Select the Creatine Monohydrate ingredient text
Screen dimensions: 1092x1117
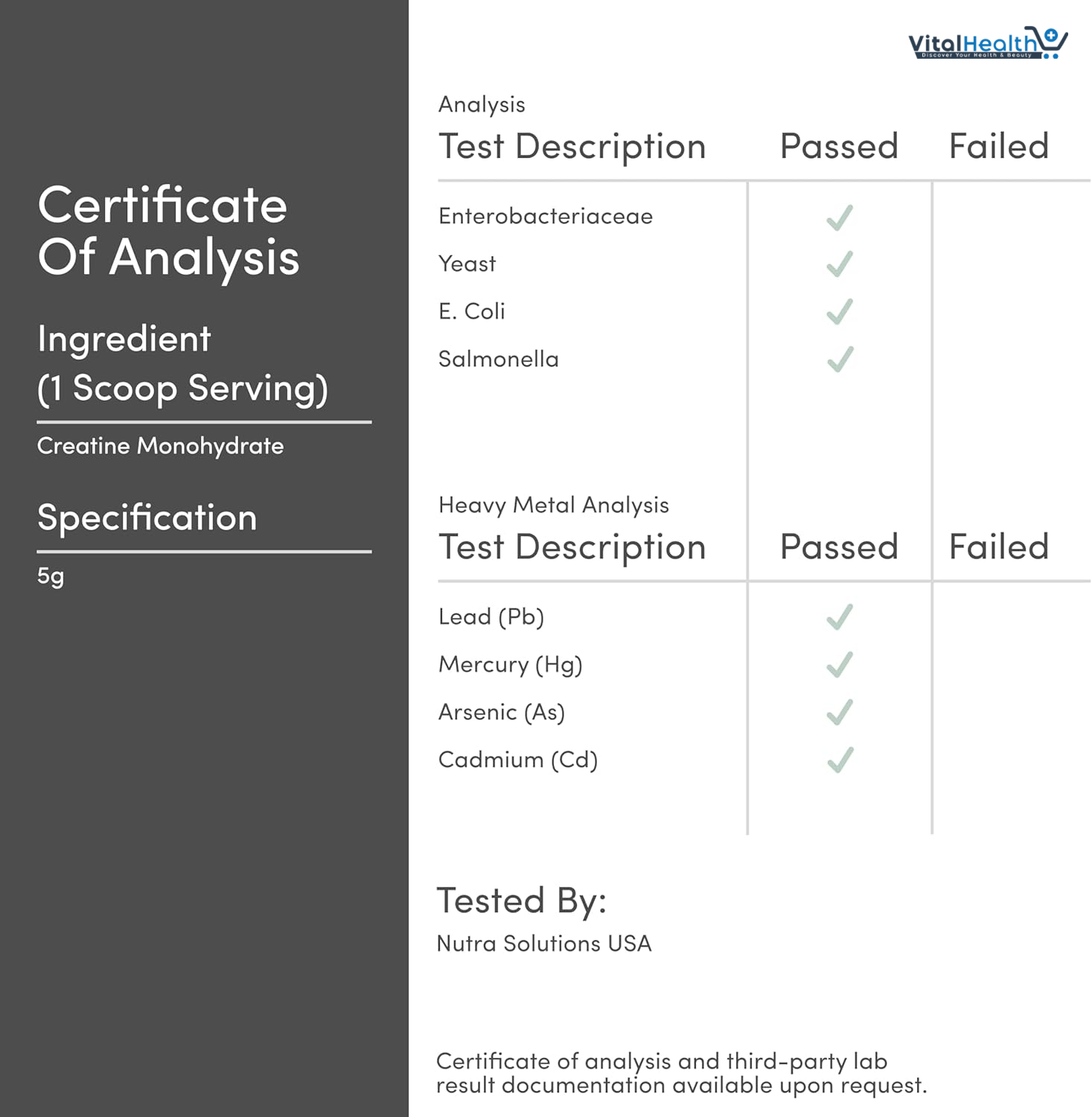(160, 446)
